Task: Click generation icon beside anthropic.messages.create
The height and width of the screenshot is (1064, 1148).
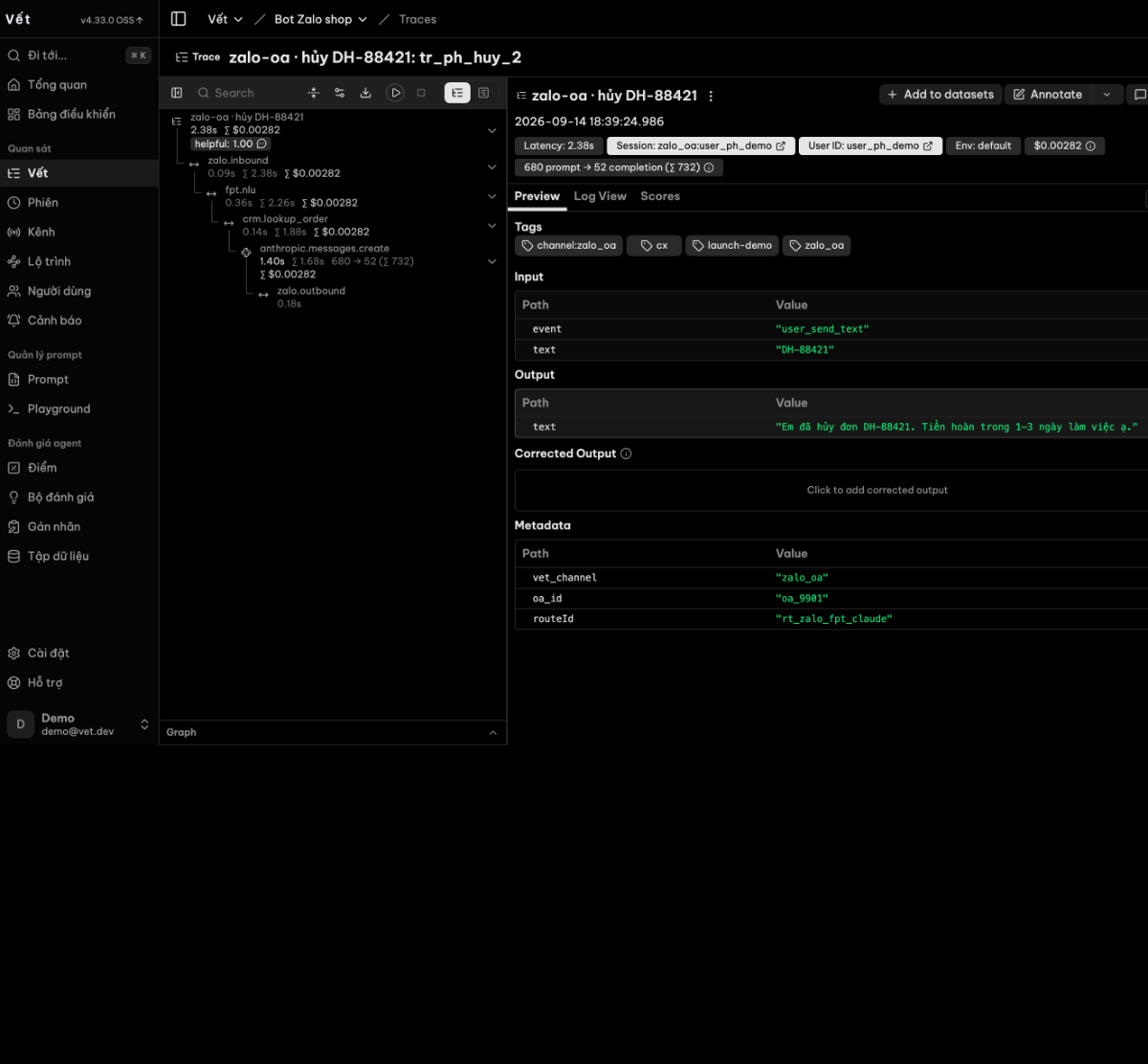Action: tap(246, 253)
